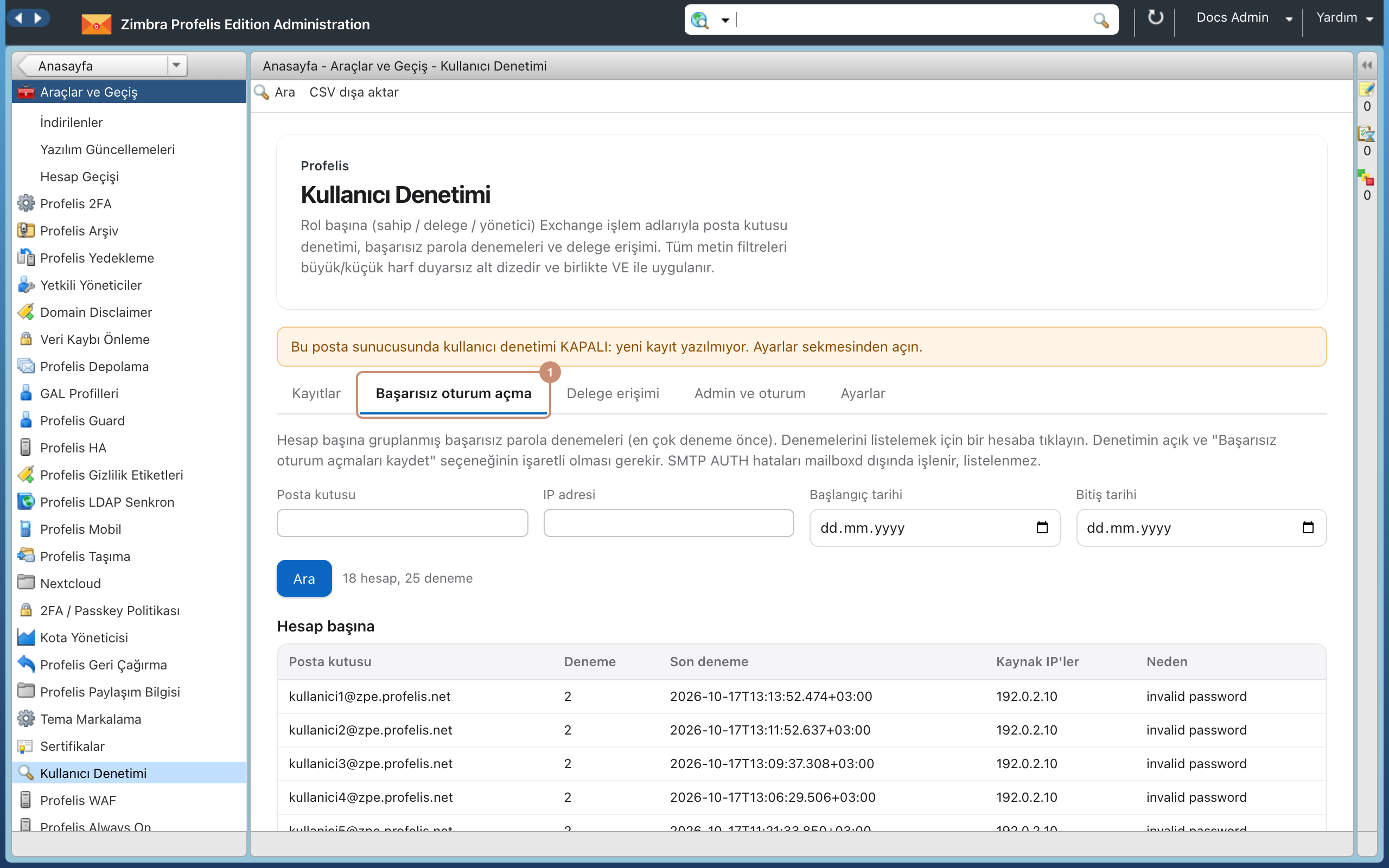This screenshot has height=868, width=1389.
Task: Switch to the Ayarlar tab
Action: click(x=863, y=393)
